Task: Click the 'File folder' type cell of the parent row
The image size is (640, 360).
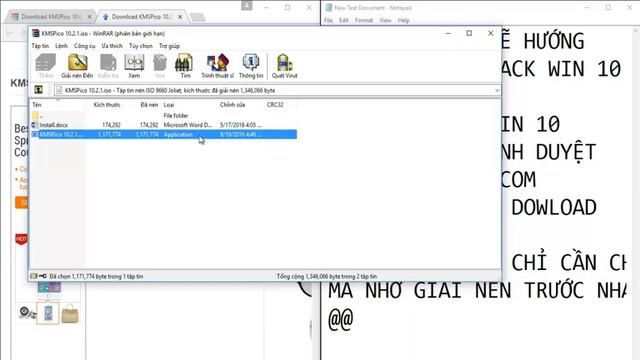Action: tap(176, 116)
